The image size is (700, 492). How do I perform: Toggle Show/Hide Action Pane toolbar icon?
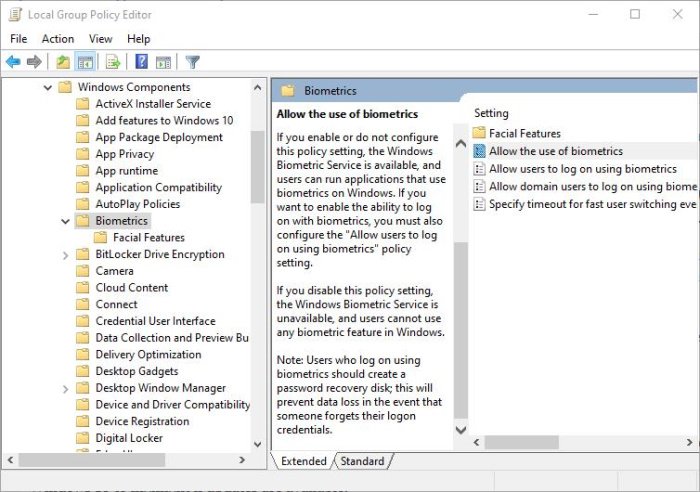point(163,62)
